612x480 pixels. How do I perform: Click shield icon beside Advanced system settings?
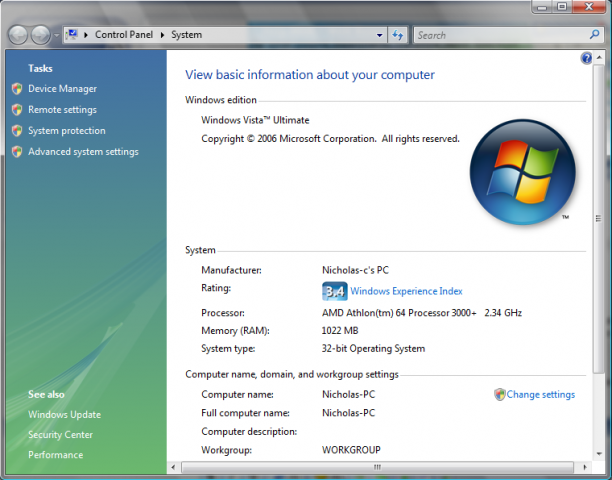[x=17, y=151]
